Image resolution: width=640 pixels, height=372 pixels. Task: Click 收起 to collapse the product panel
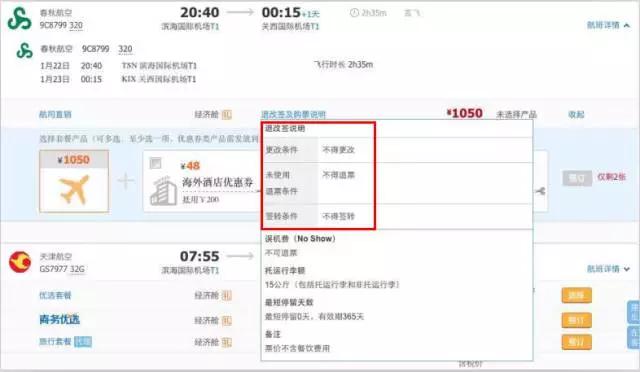(x=576, y=115)
